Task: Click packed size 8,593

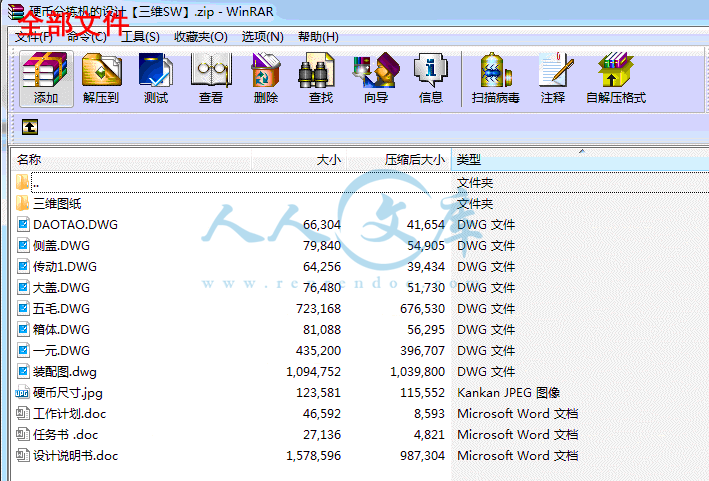Action: pyautogui.click(x=429, y=414)
